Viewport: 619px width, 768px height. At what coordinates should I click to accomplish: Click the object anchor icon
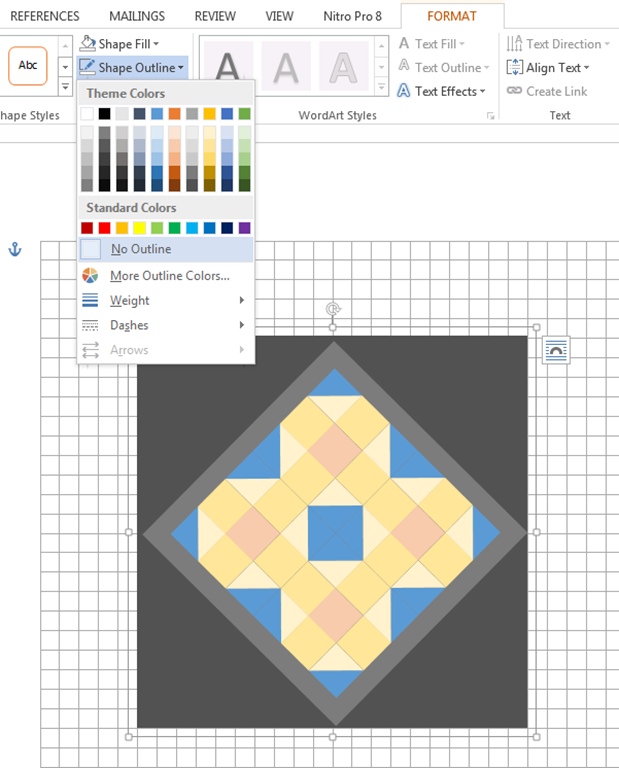pos(15,249)
